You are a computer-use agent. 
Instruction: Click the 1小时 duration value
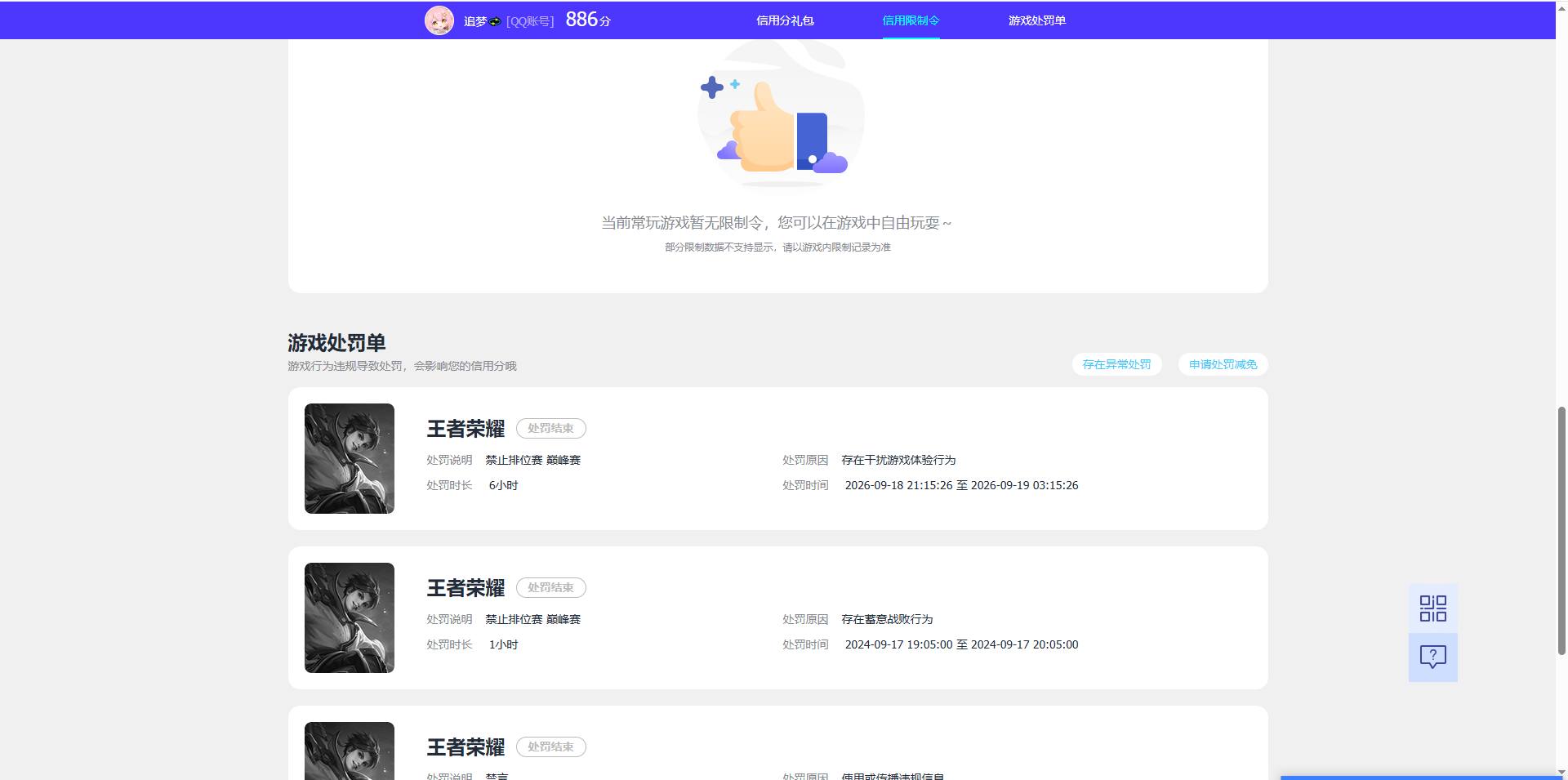click(503, 644)
